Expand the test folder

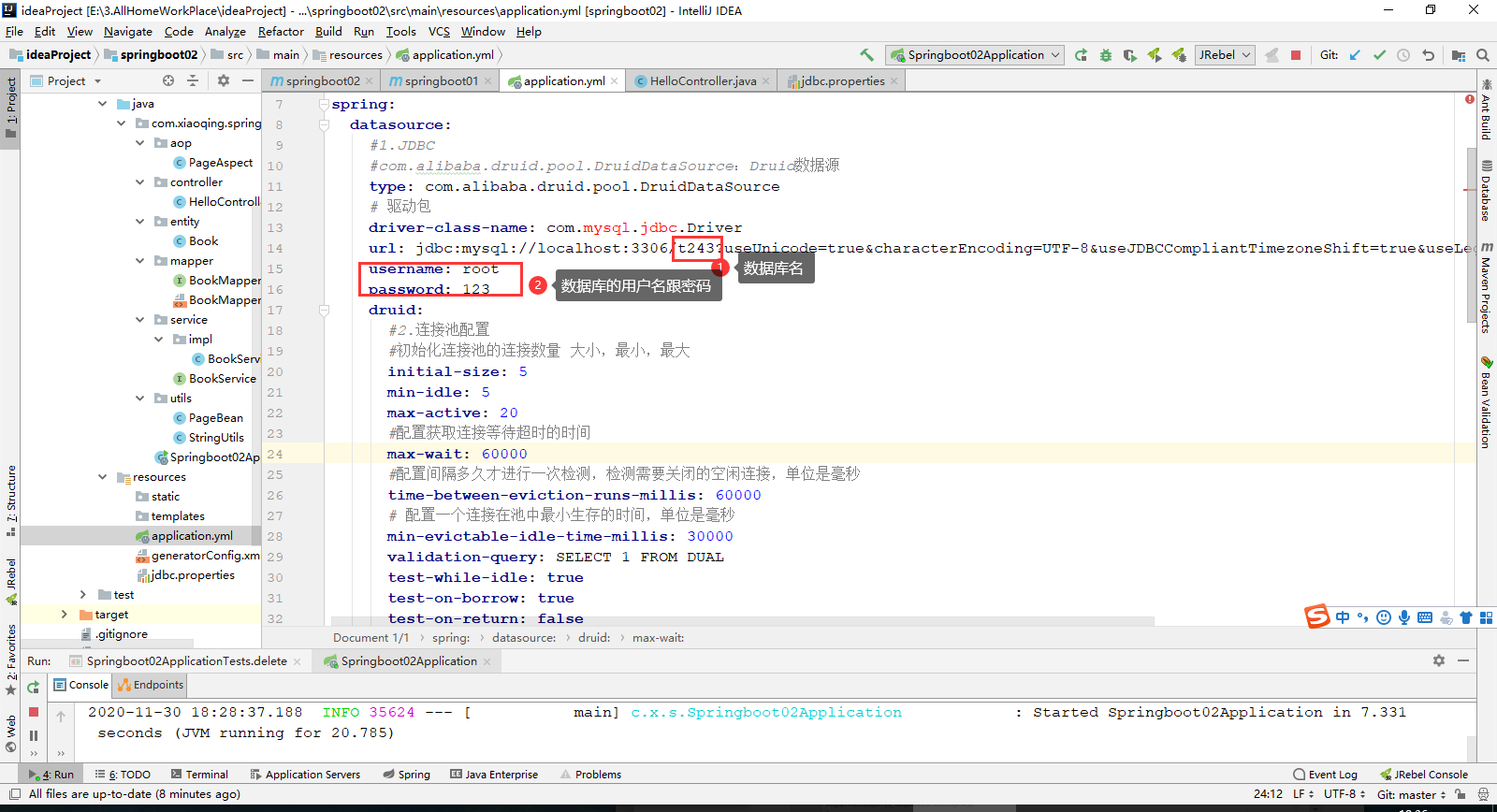point(83,595)
